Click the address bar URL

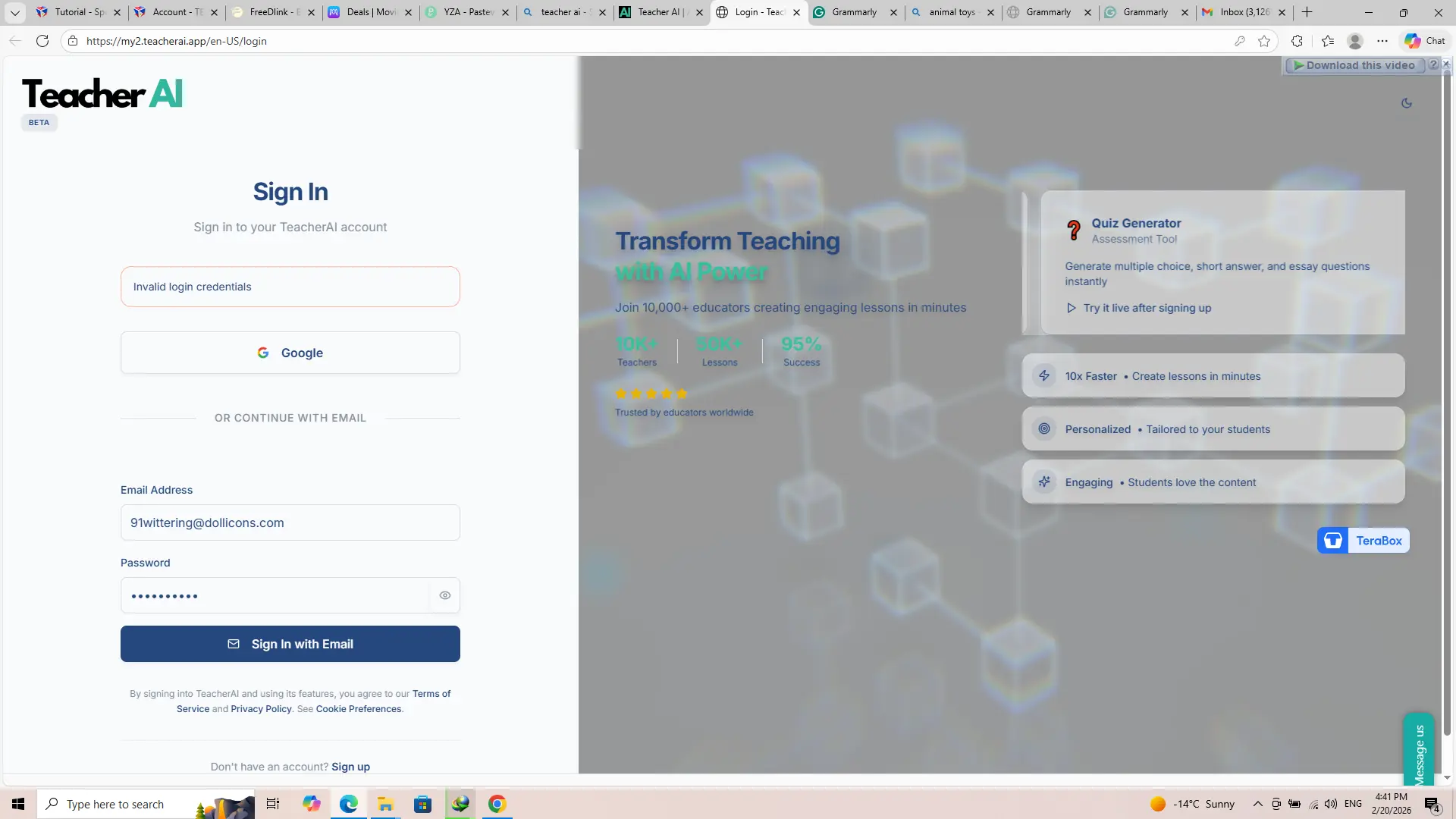pyautogui.click(x=176, y=41)
